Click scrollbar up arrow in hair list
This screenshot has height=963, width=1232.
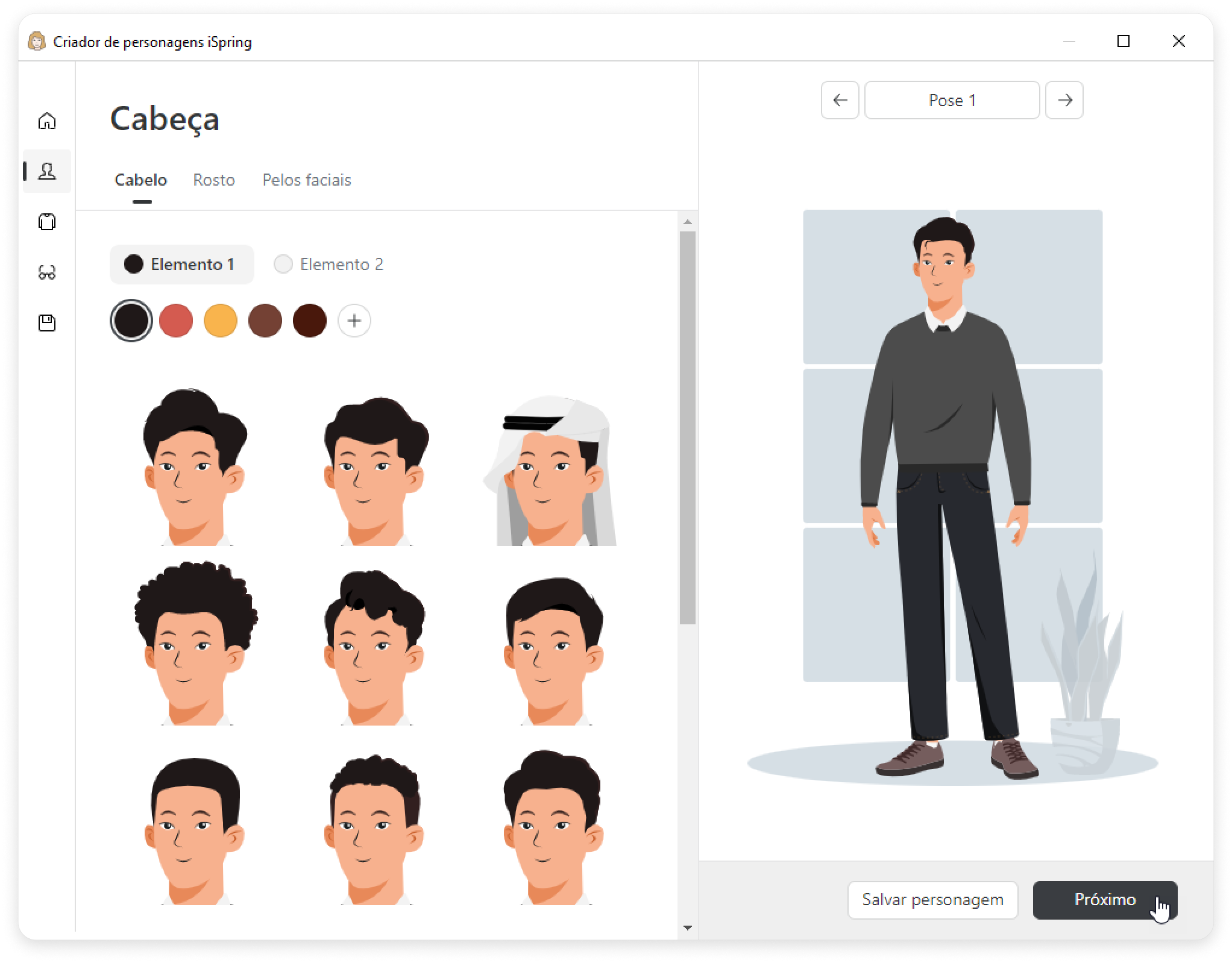point(688,222)
